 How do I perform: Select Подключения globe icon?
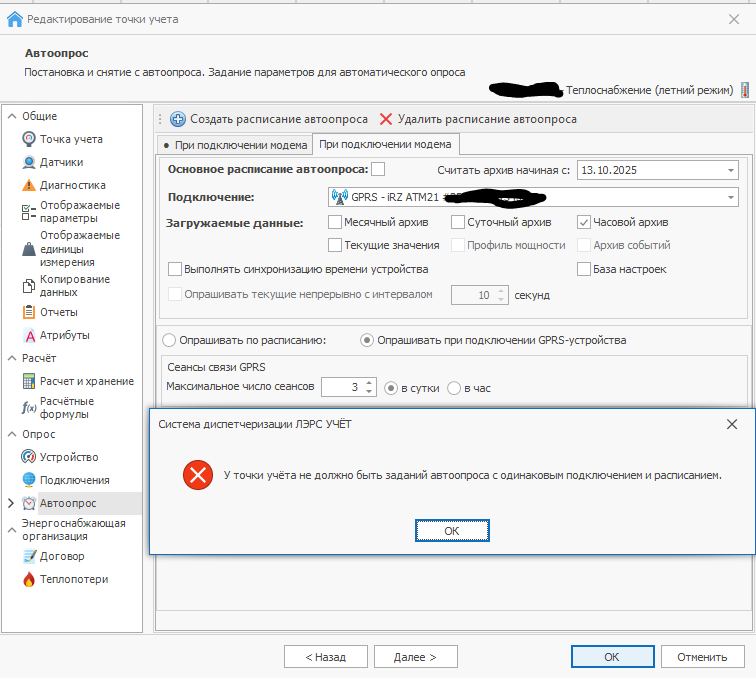point(30,480)
